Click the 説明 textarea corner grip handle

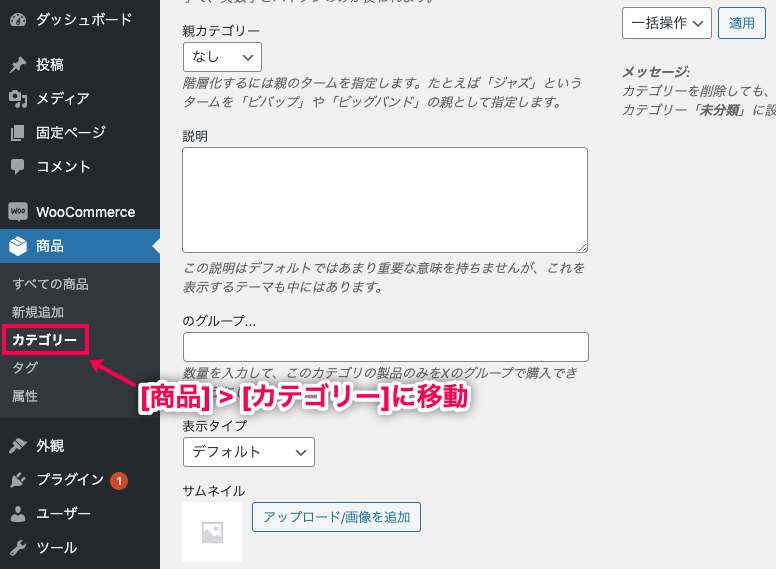tap(582, 247)
